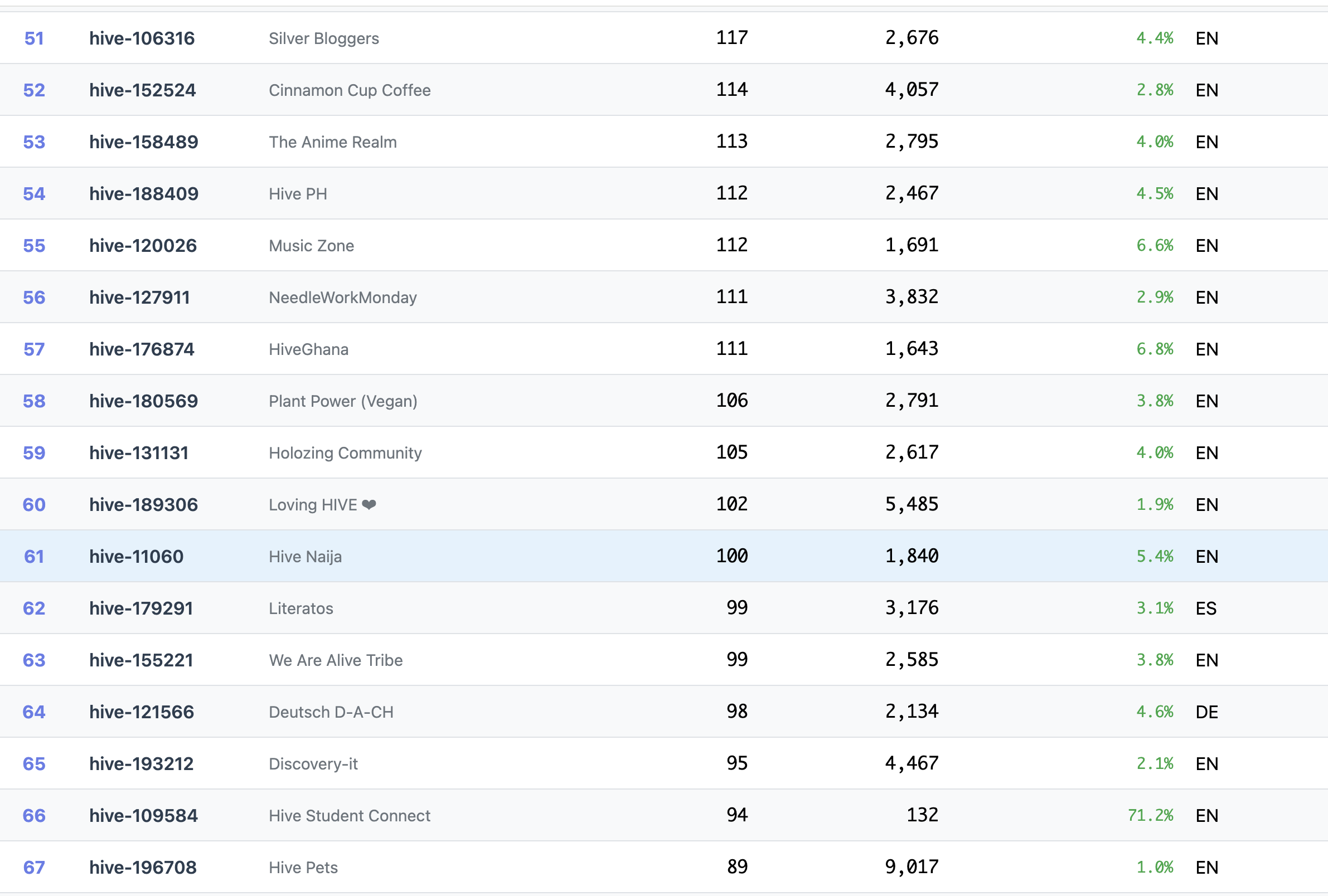1328x896 pixels.
Task: Select Cinnamon Cup Coffee row
Action: (349, 90)
